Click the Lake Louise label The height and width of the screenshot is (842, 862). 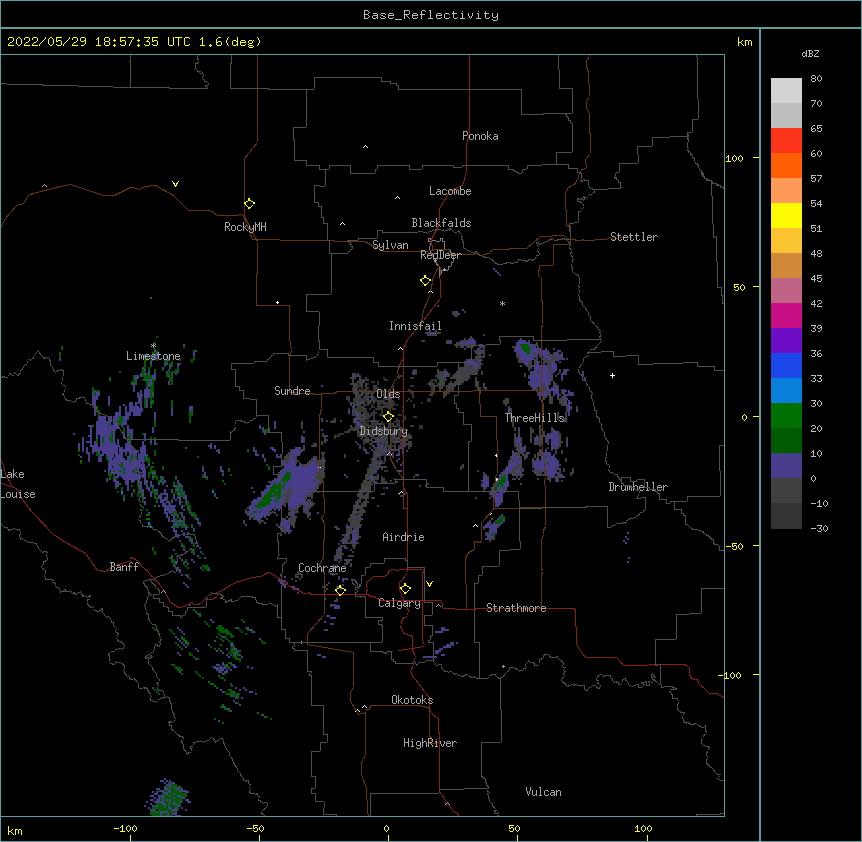click(x=18, y=484)
